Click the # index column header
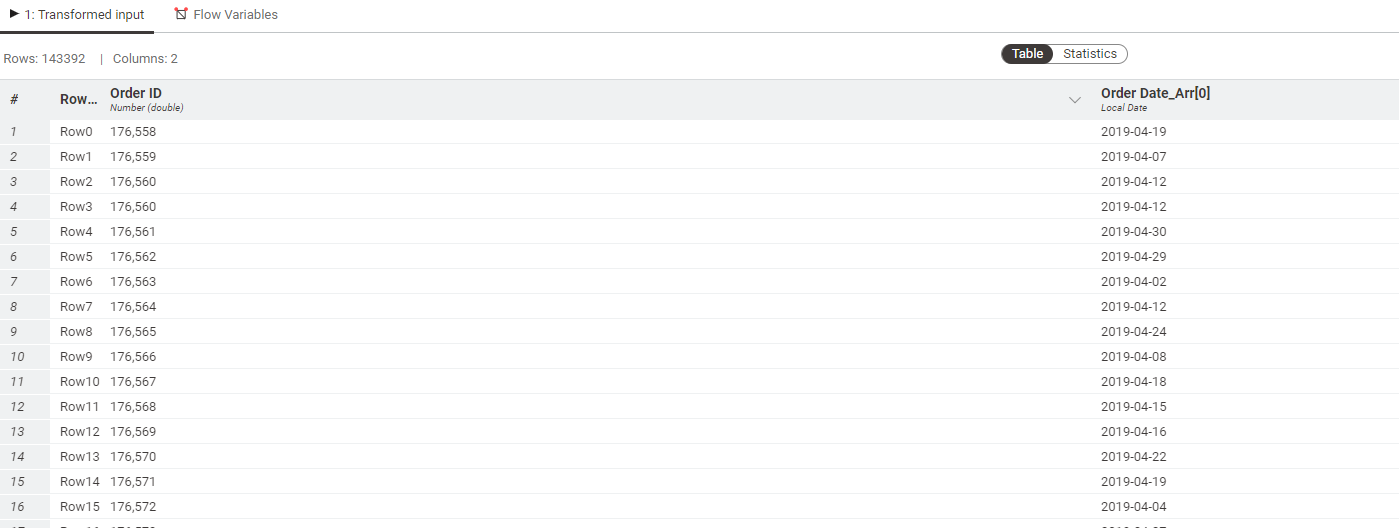 (14, 100)
